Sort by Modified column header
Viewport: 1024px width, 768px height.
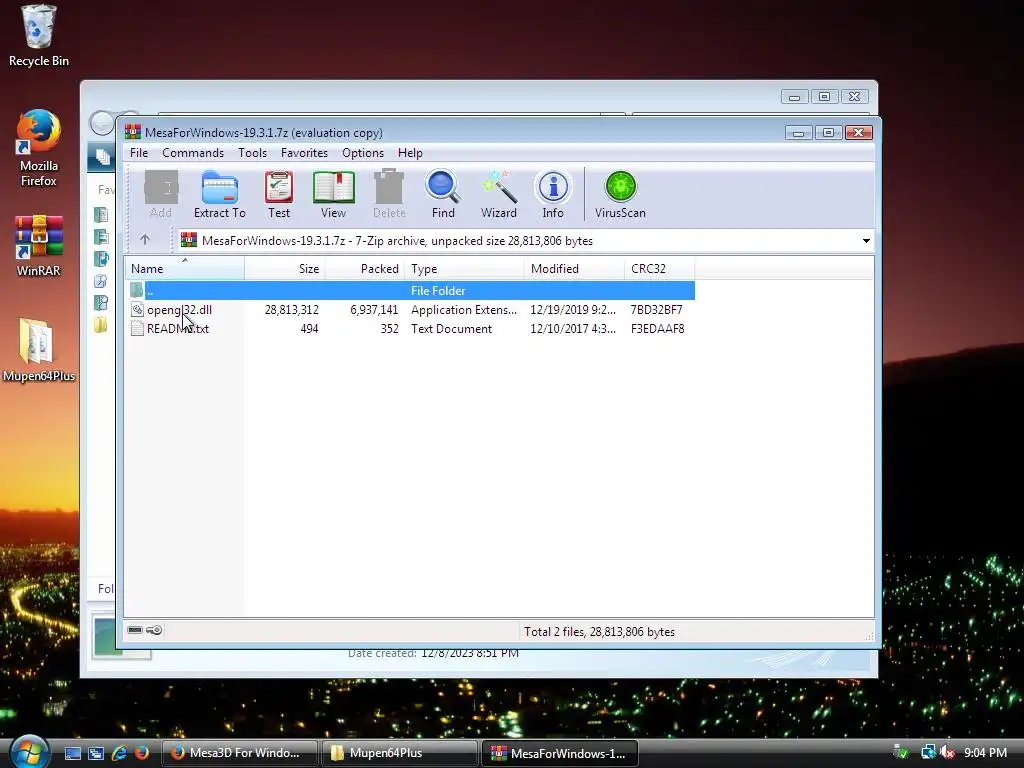point(574,268)
